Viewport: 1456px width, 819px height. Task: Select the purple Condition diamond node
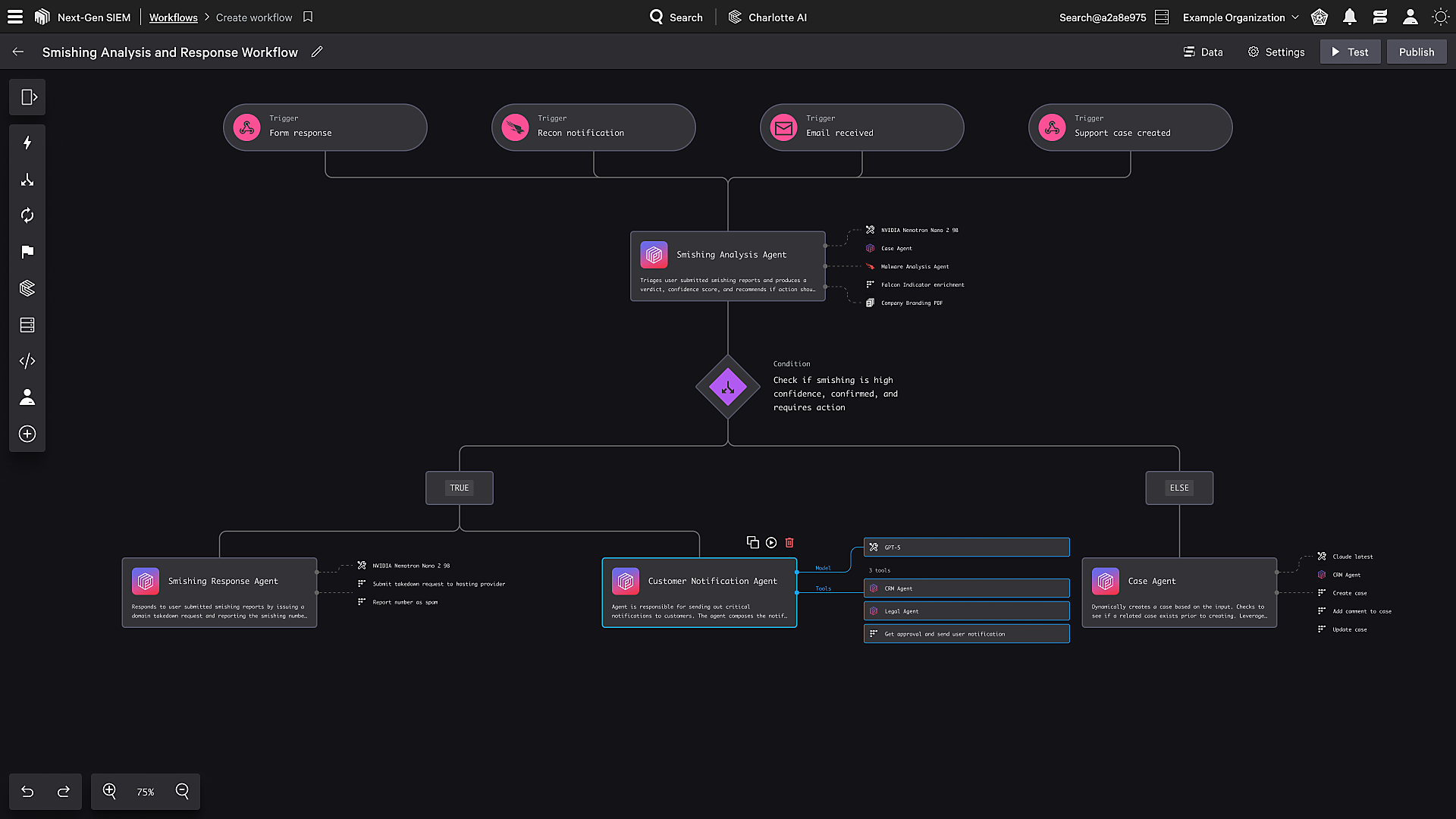point(727,387)
